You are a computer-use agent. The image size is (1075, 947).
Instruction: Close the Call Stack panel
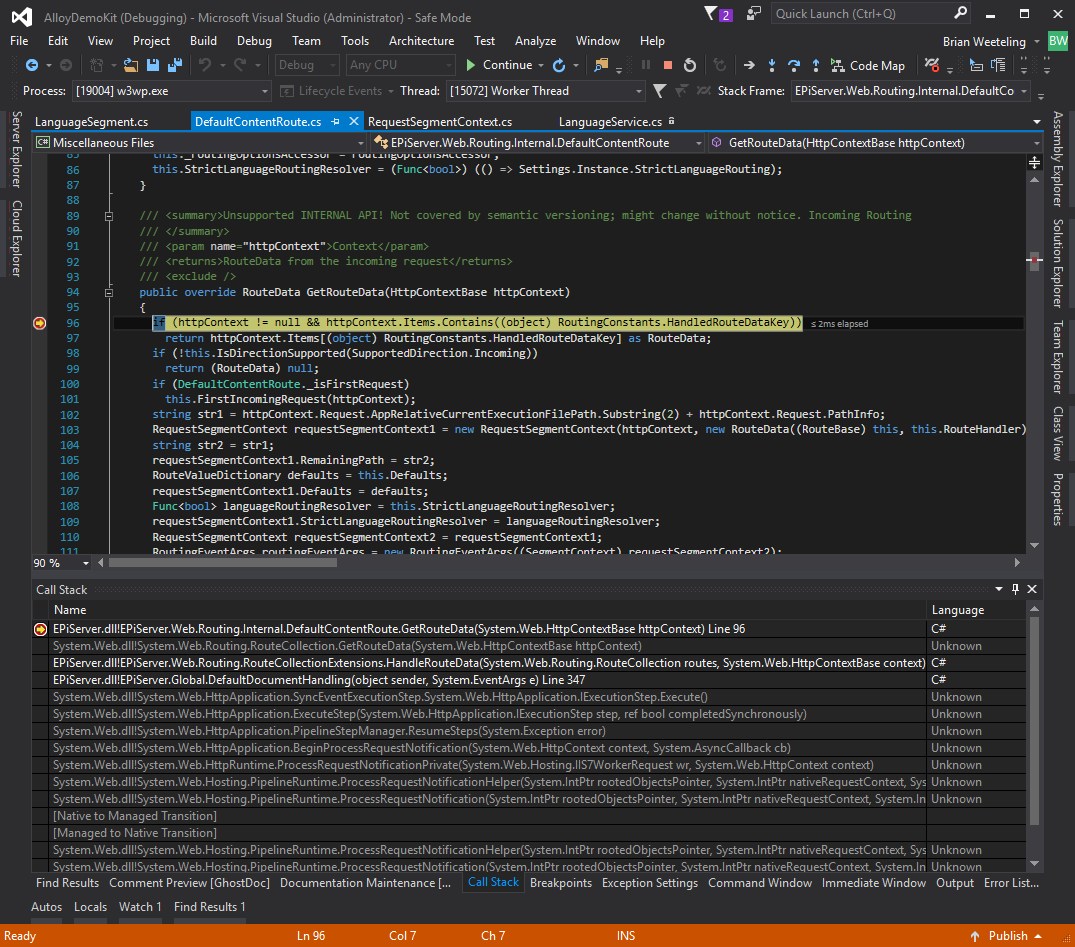tap(1032, 589)
